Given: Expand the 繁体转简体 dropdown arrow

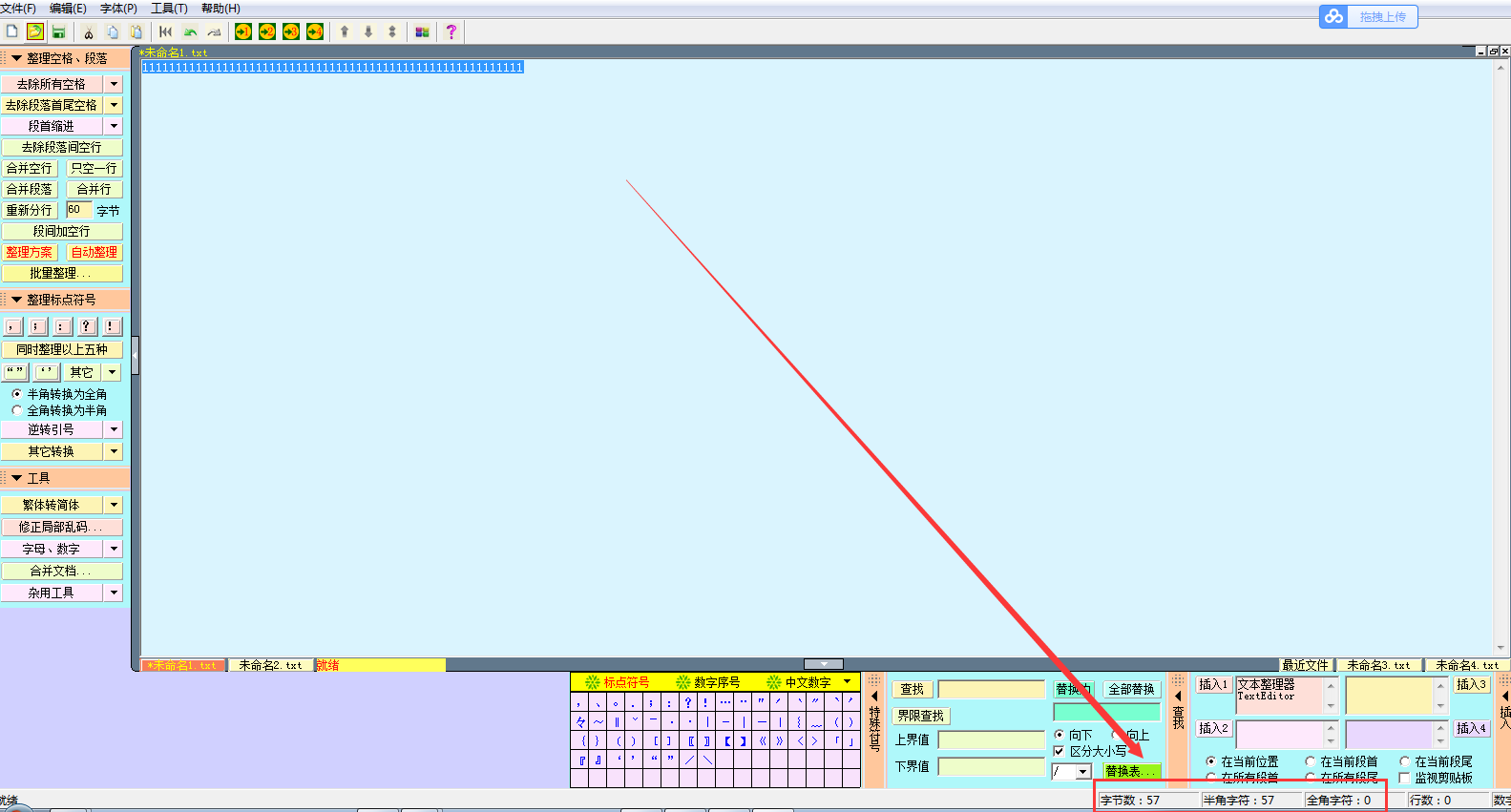Looking at the screenshot, I should pos(115,505).
